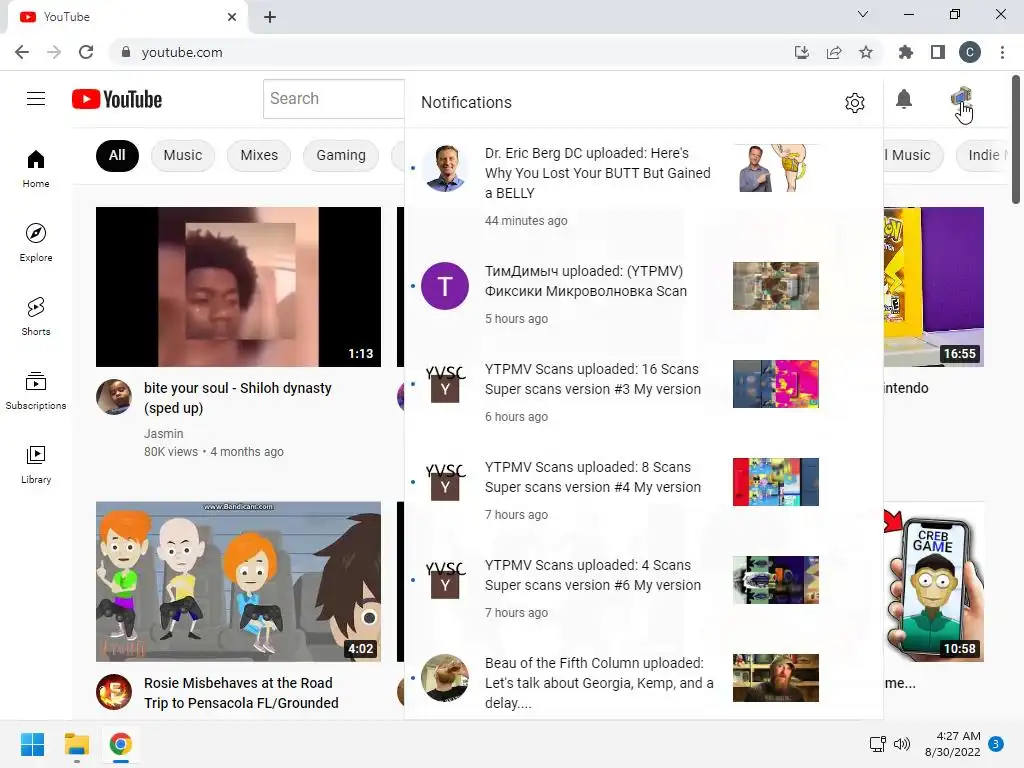Click install app icon in address bar
This screenshot has height=768, width=1024.
point(802,52)
